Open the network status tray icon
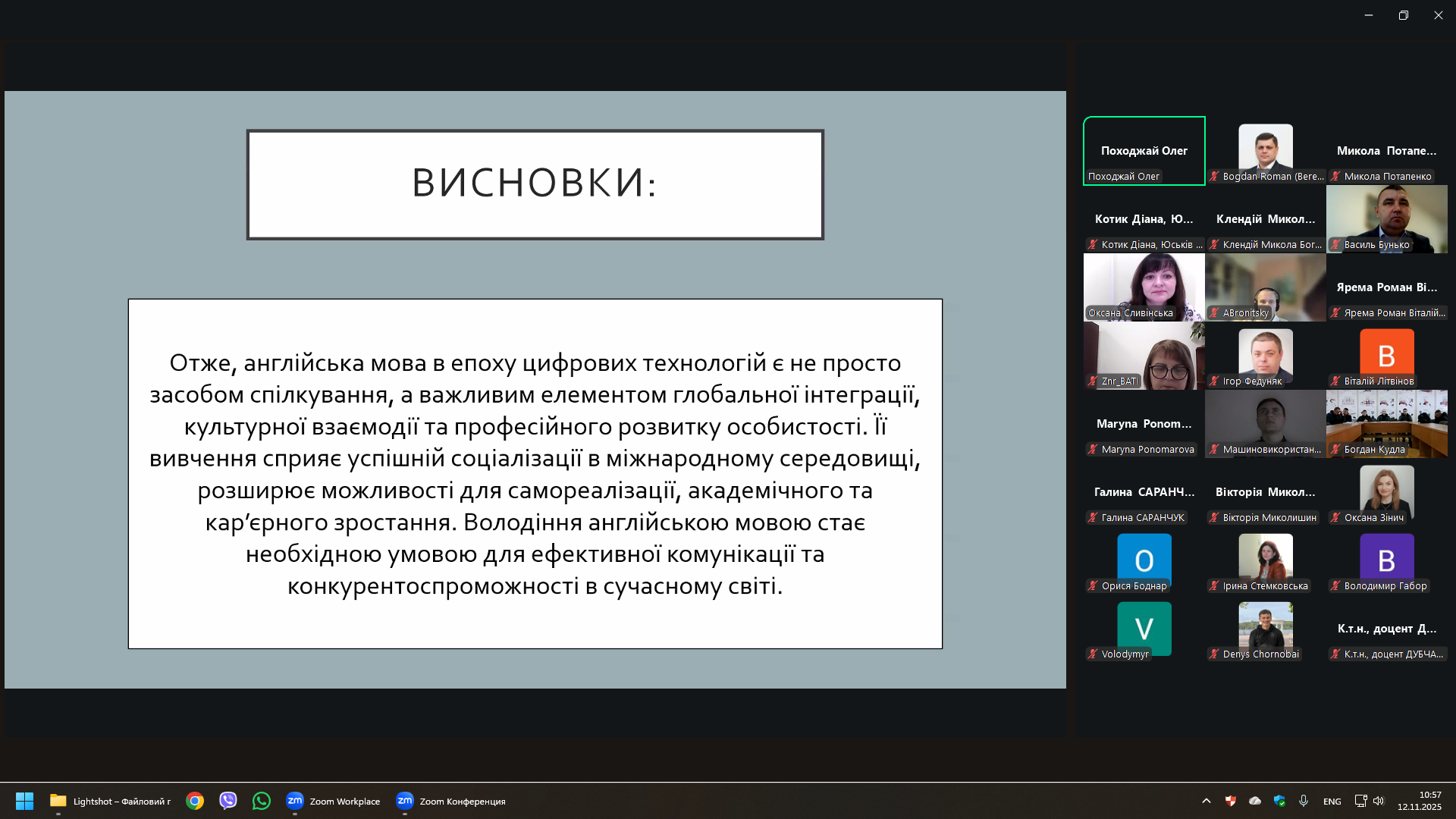The image size is (1456, 819). point(1360,801)
